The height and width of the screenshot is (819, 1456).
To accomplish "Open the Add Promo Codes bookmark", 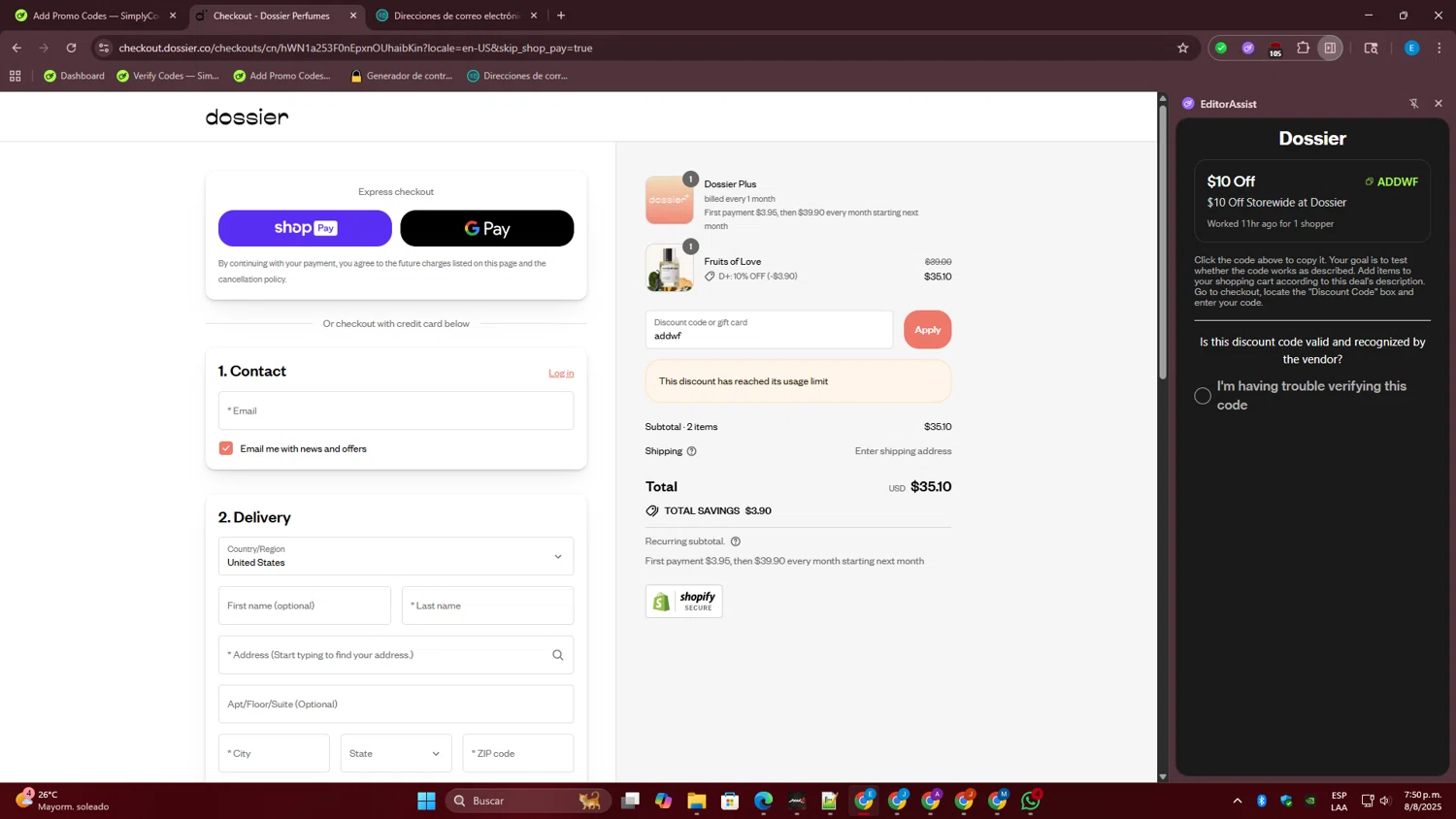I will 282,76.
